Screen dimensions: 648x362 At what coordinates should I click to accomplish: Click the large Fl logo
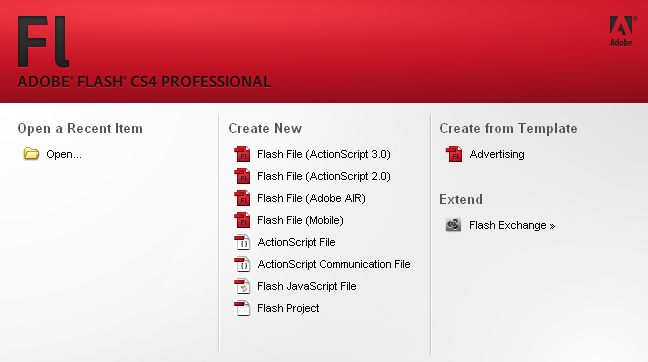[x=43, y=41]
